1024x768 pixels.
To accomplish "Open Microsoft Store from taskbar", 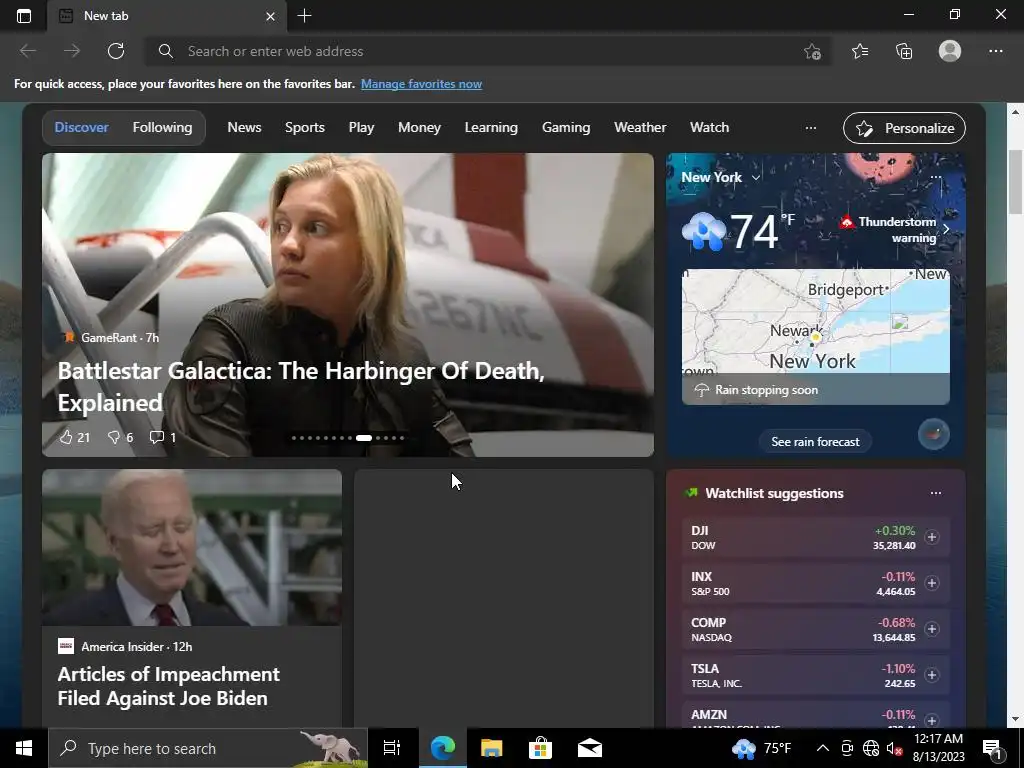I will (540, 748).
